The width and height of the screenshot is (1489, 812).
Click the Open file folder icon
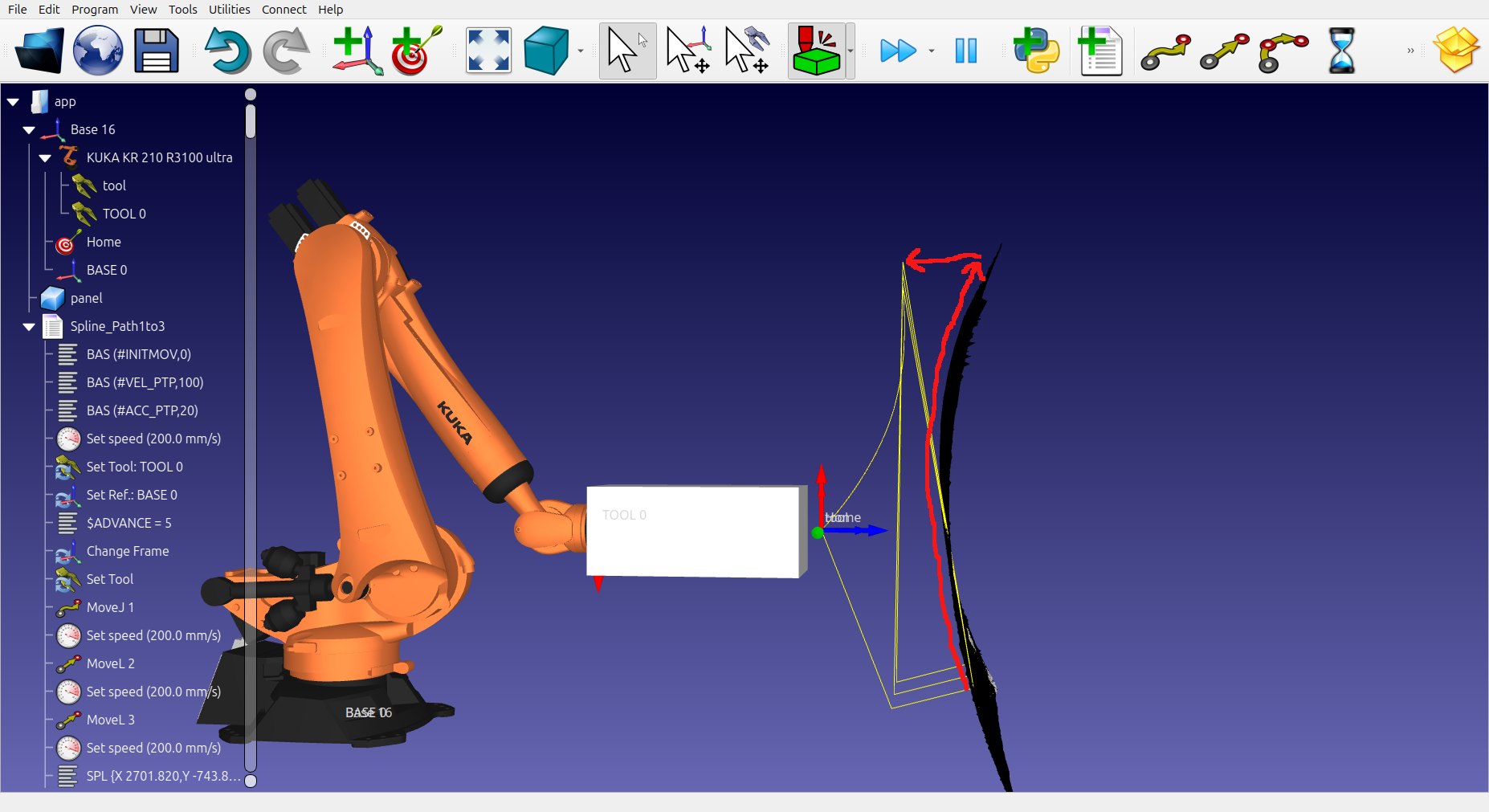coord(39,51)
